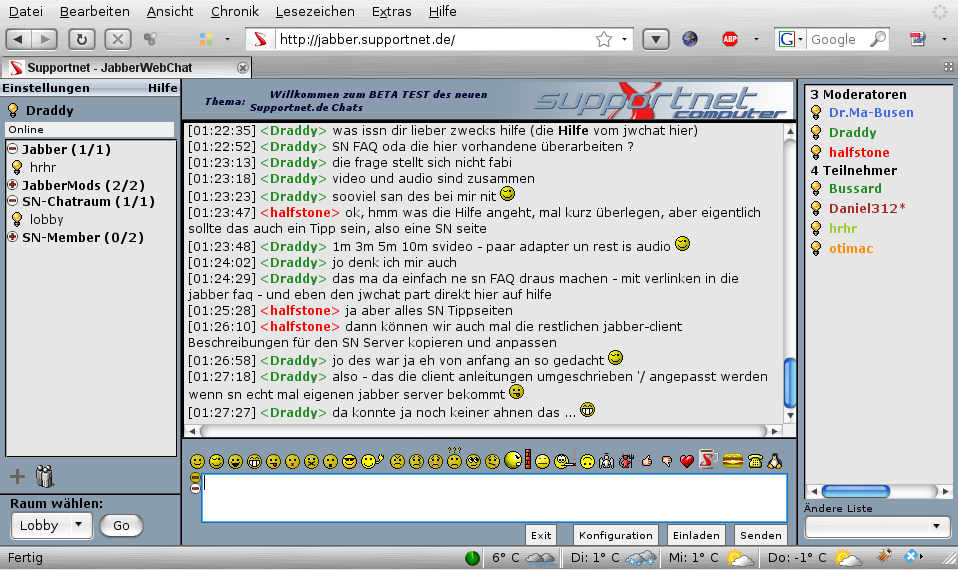
Task: Click the globe icon in toolbar
Action: (x=690, y=39)
